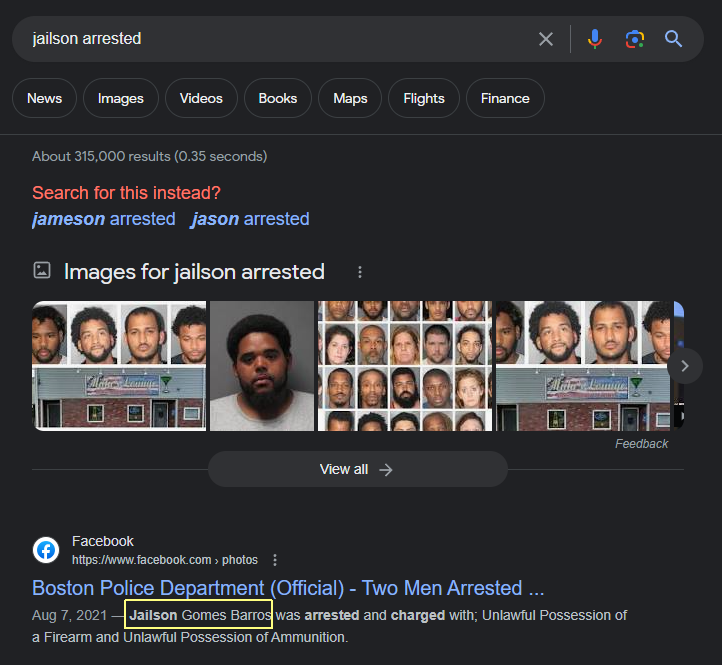Open first mugshots and lounge thumbnail
722x665 pixels.
coord(119,366)
